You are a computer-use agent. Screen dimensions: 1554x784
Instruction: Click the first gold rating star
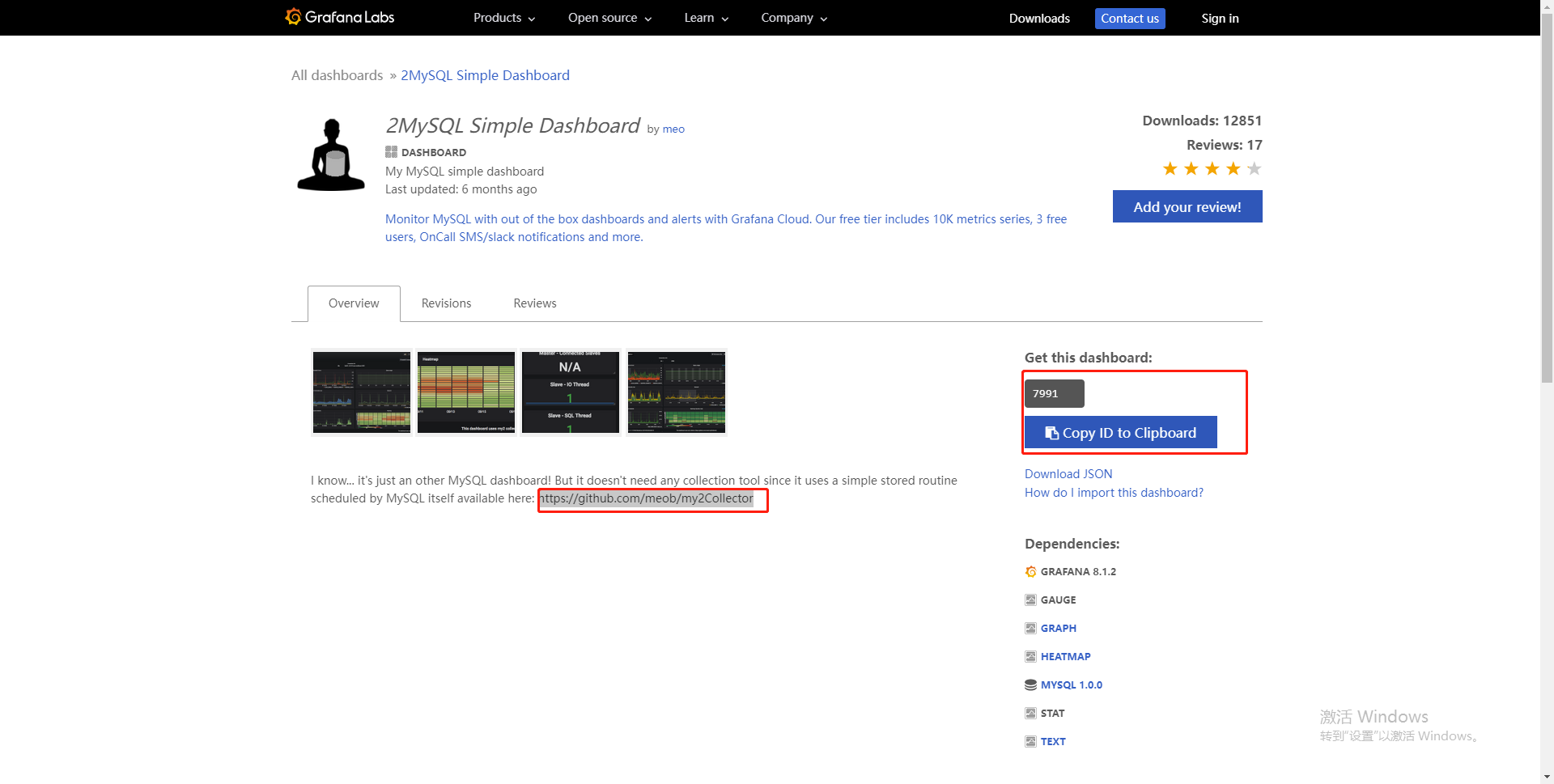(1170, 168)
